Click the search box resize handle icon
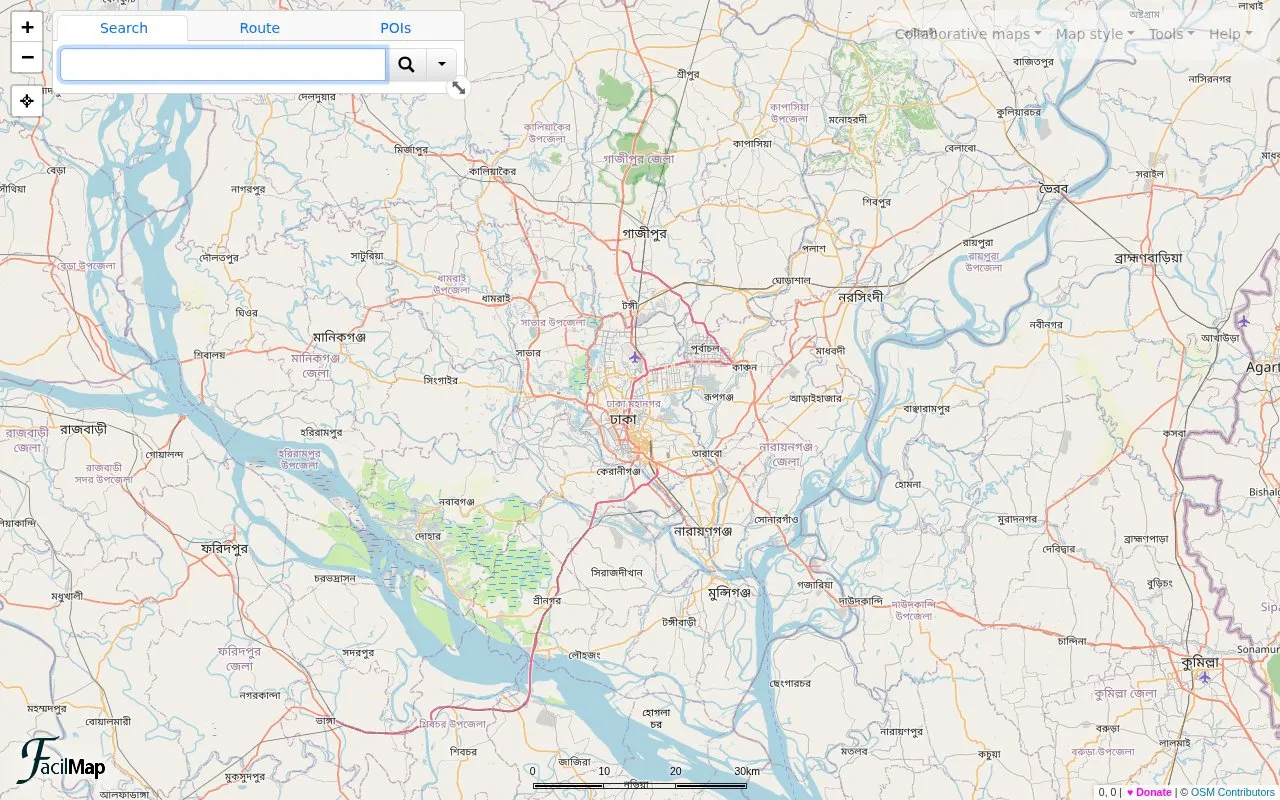The width and height of the screenshot is (1280, 800). pyautogui.click(x=459, y=88)
